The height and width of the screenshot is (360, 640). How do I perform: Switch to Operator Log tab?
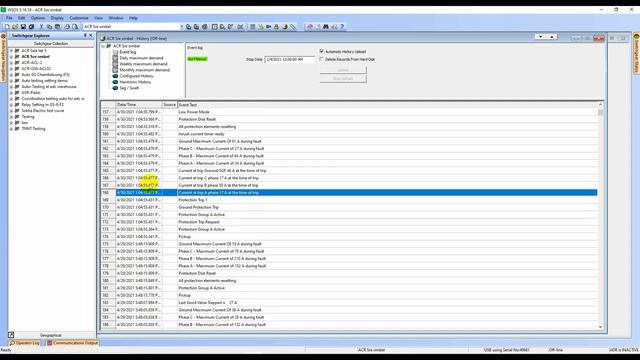[x=25, y=343]
